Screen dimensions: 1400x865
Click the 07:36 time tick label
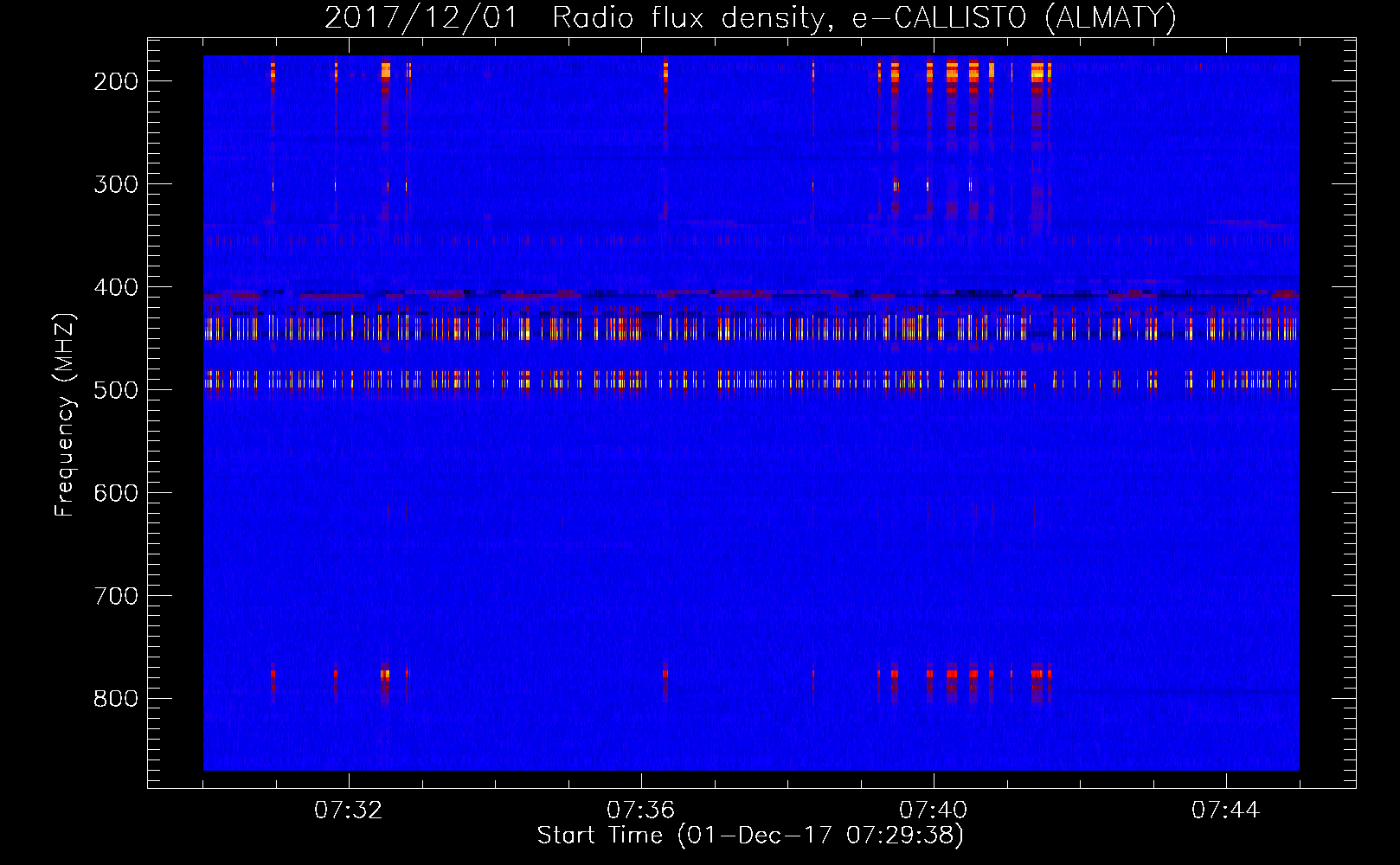pyautogui.click(x=641, y=811)
